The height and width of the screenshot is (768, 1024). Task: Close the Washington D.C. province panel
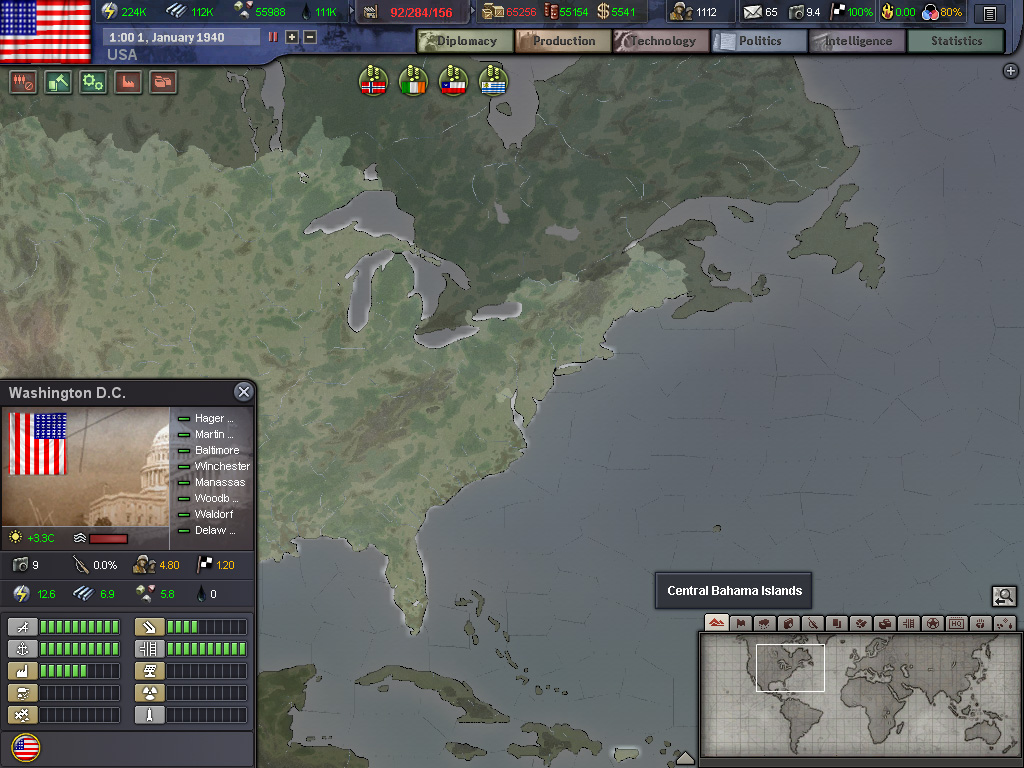click(x=244, y=392)
